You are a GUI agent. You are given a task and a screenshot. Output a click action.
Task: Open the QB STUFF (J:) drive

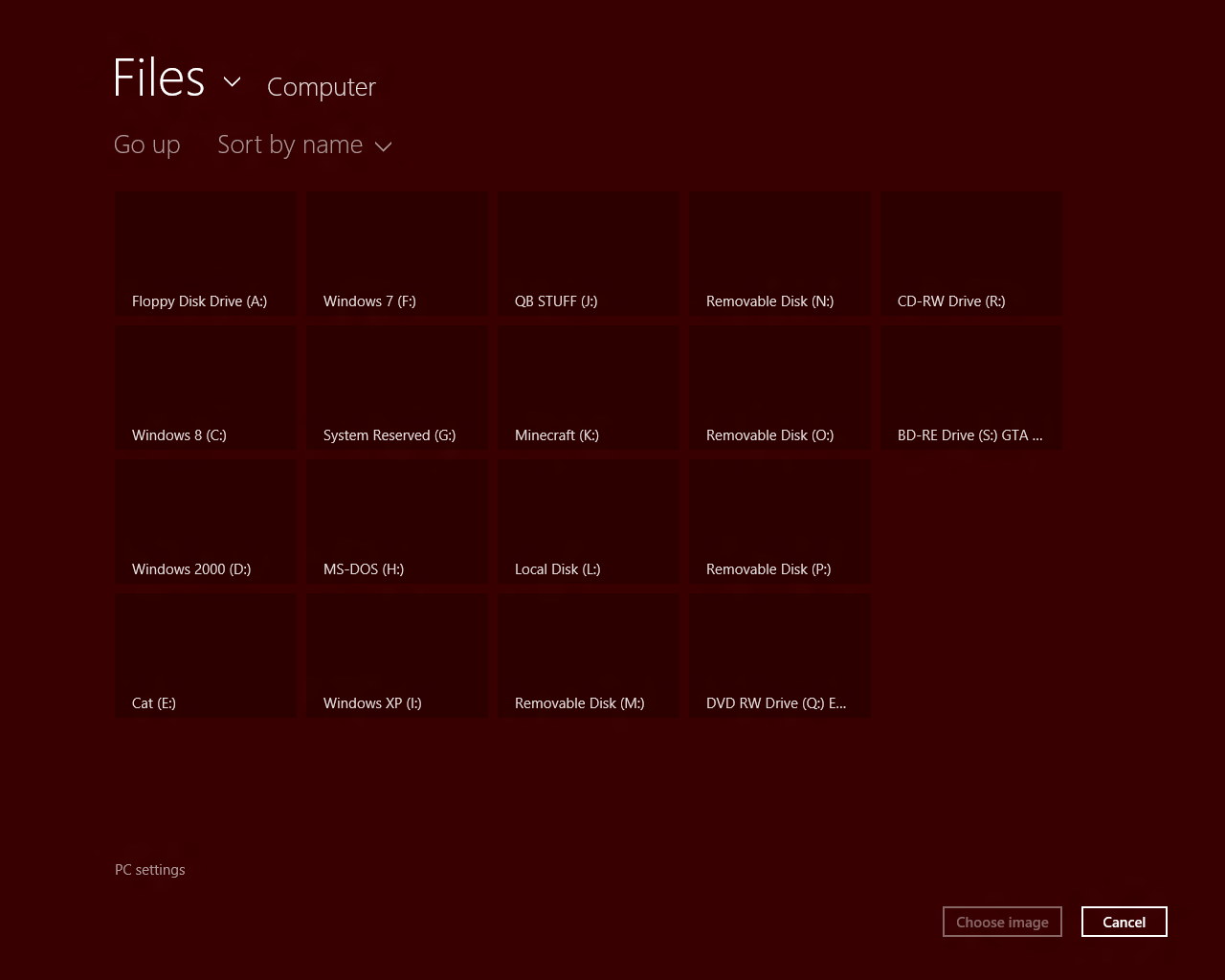click(x=588, y=254)
